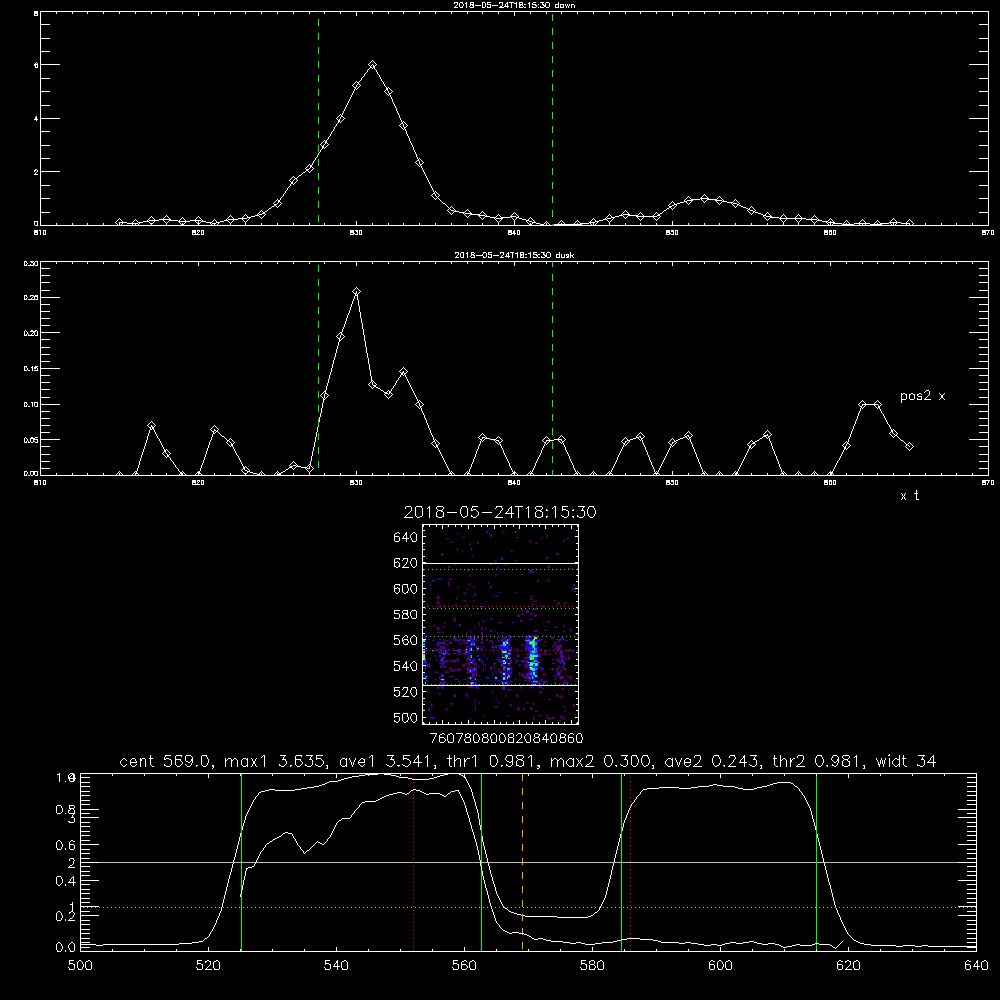Select the left green dashed line in the dusk plot
The image size is (1000, 1000).
coord(318,368)
